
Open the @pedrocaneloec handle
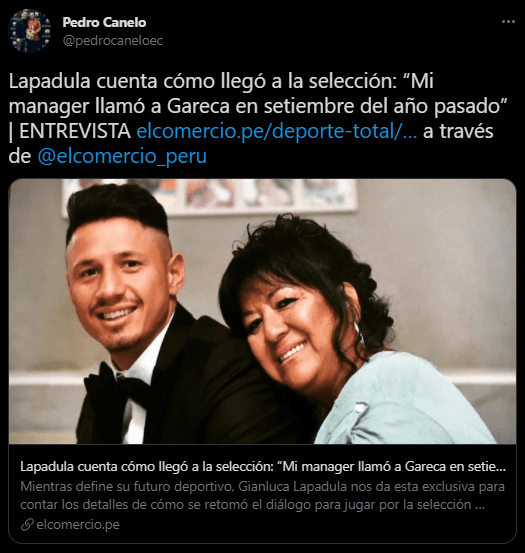[113, 41]
